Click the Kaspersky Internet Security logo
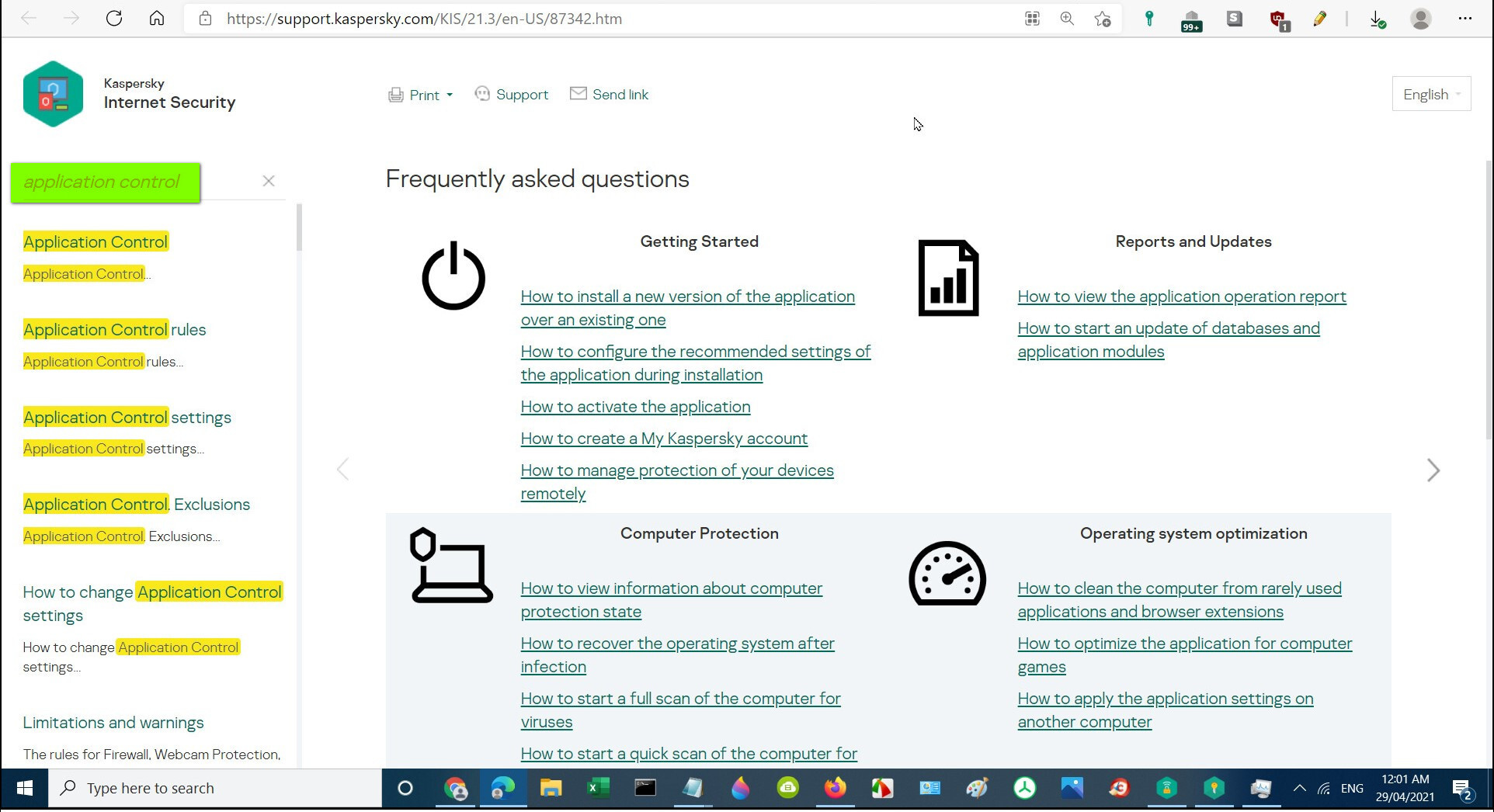Screen dimensions: 1494x812 (53, 94)
